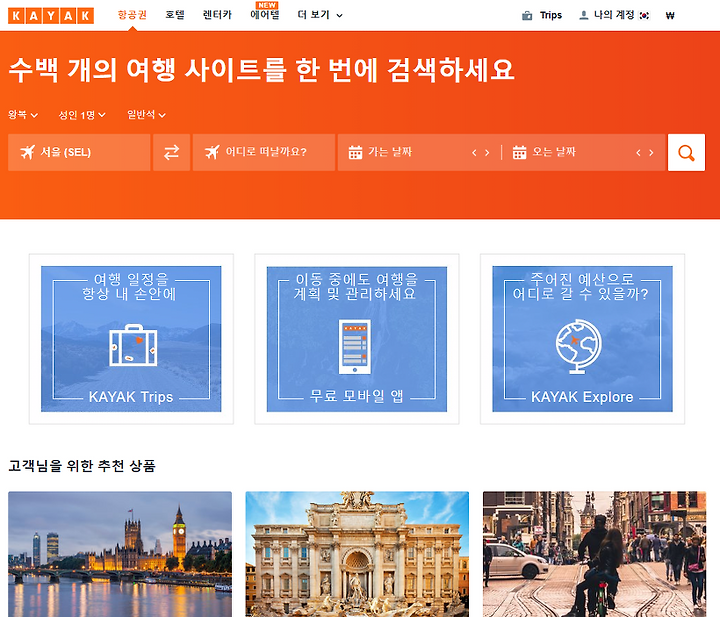Open the 오는 날짜 return date picker
The image size is (720, 617).
pyautogui.click(x=554, y=152)
